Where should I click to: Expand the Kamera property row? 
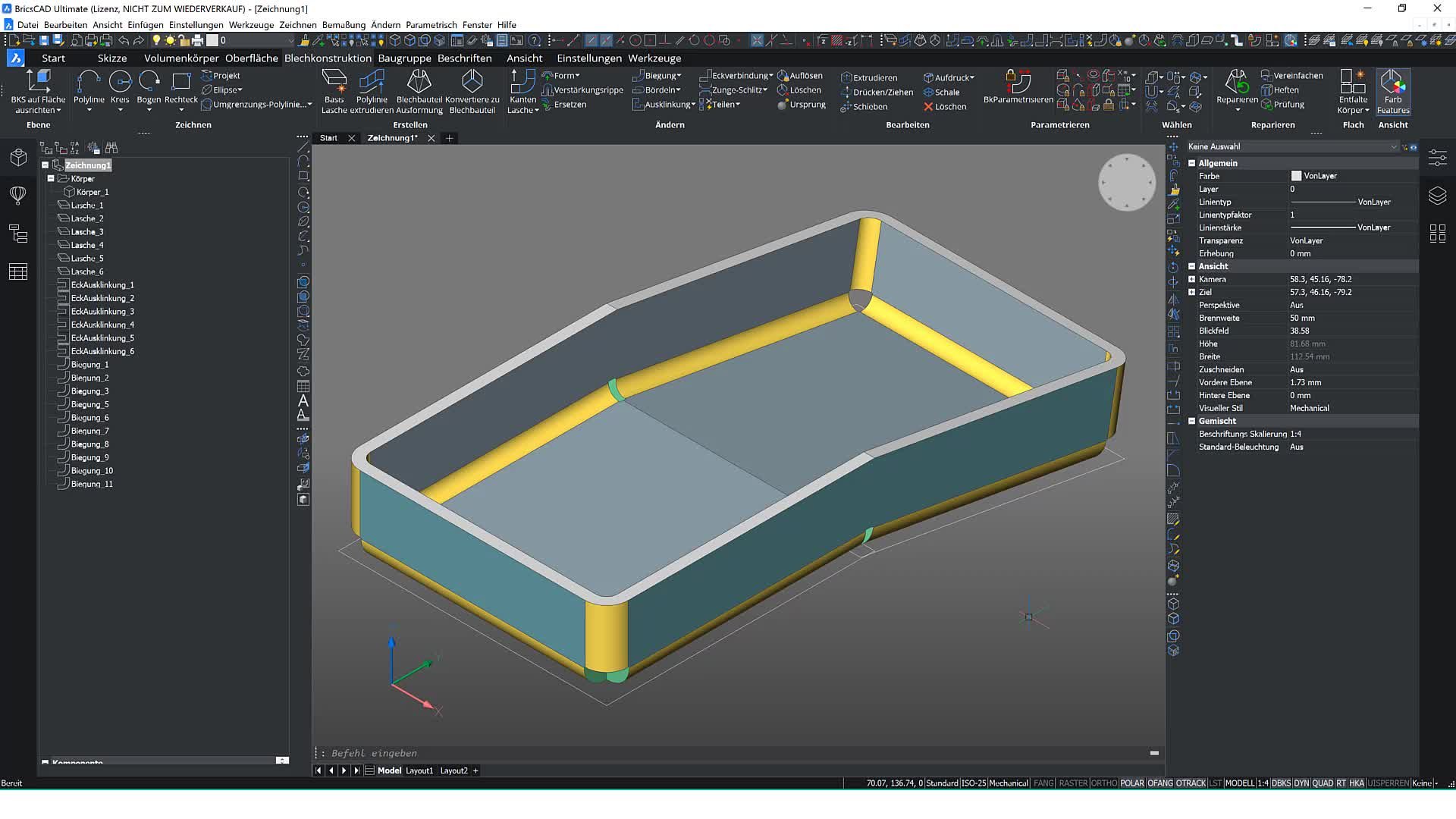click(1191, 279)
